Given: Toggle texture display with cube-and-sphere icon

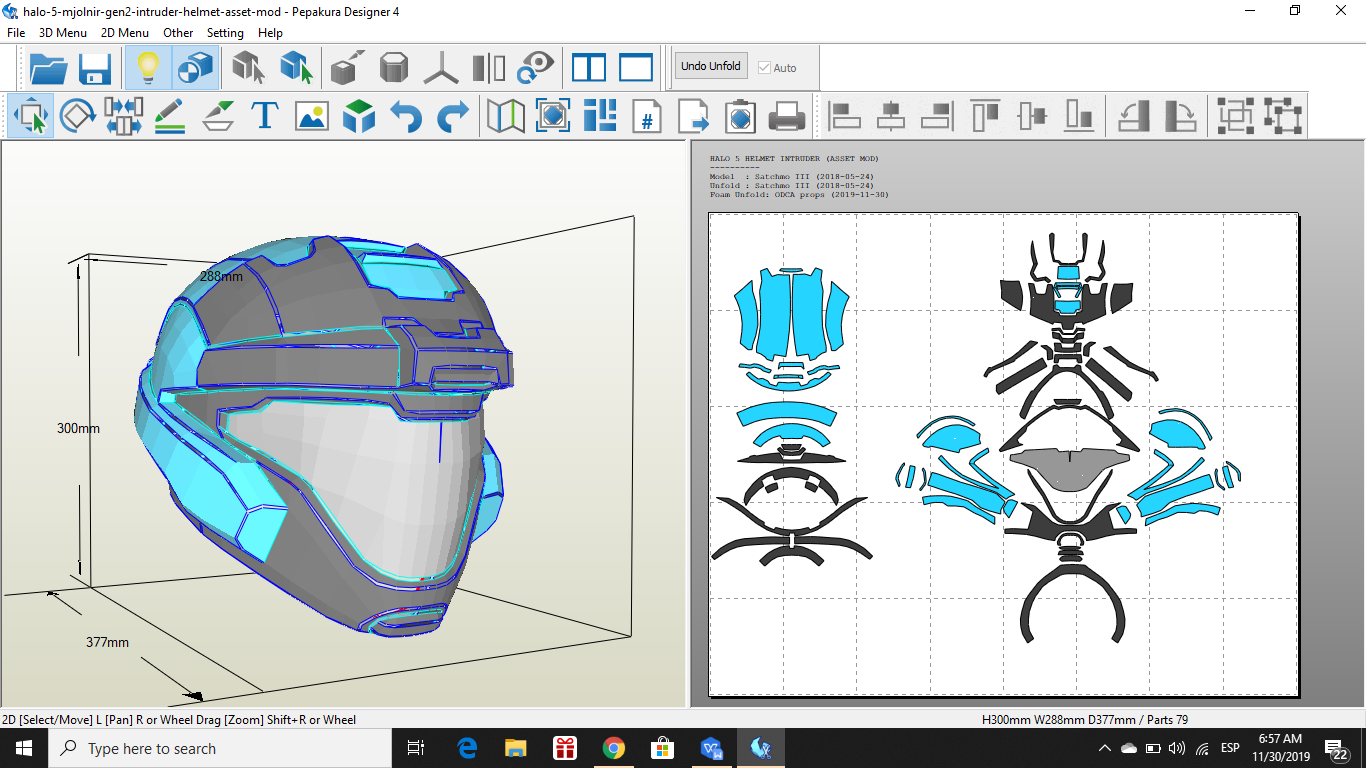Looking at the screenshot, I should [195, 68].
